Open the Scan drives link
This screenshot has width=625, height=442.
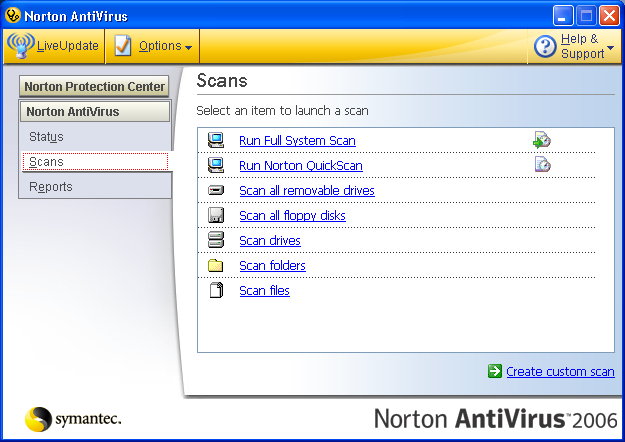[270, 240]
